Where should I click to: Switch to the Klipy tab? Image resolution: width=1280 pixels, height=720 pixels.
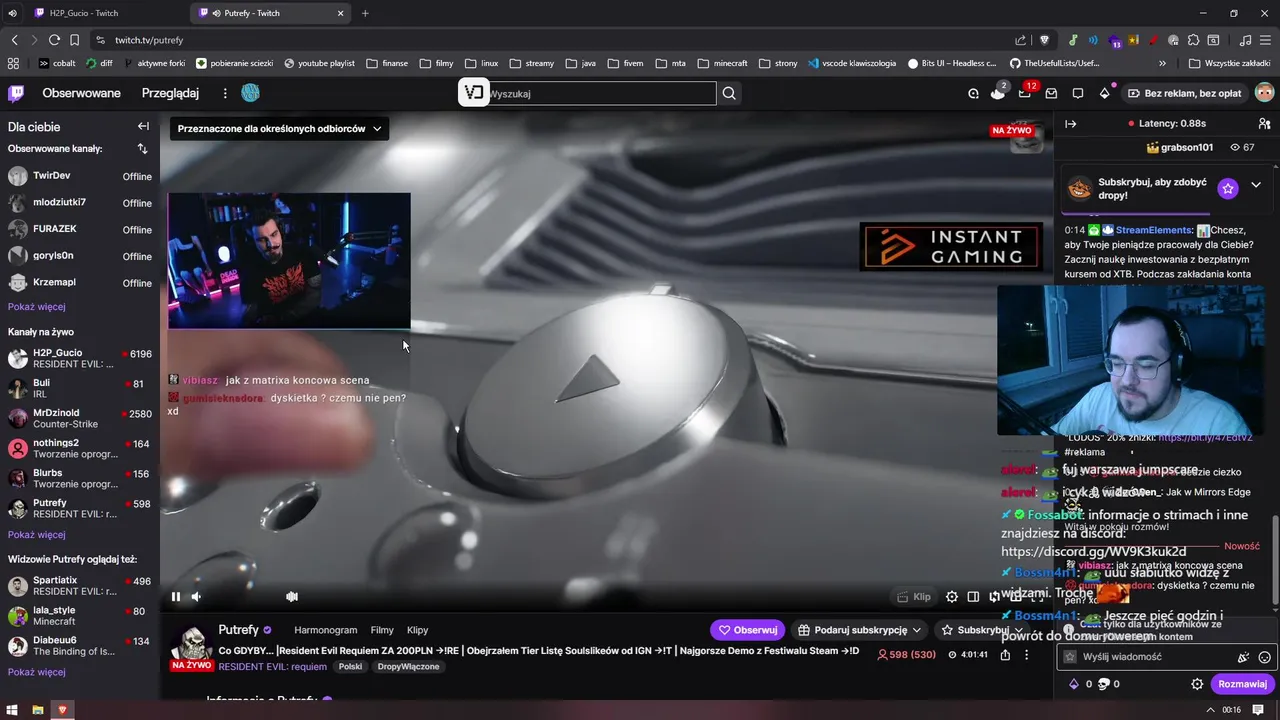click(418, 630)
